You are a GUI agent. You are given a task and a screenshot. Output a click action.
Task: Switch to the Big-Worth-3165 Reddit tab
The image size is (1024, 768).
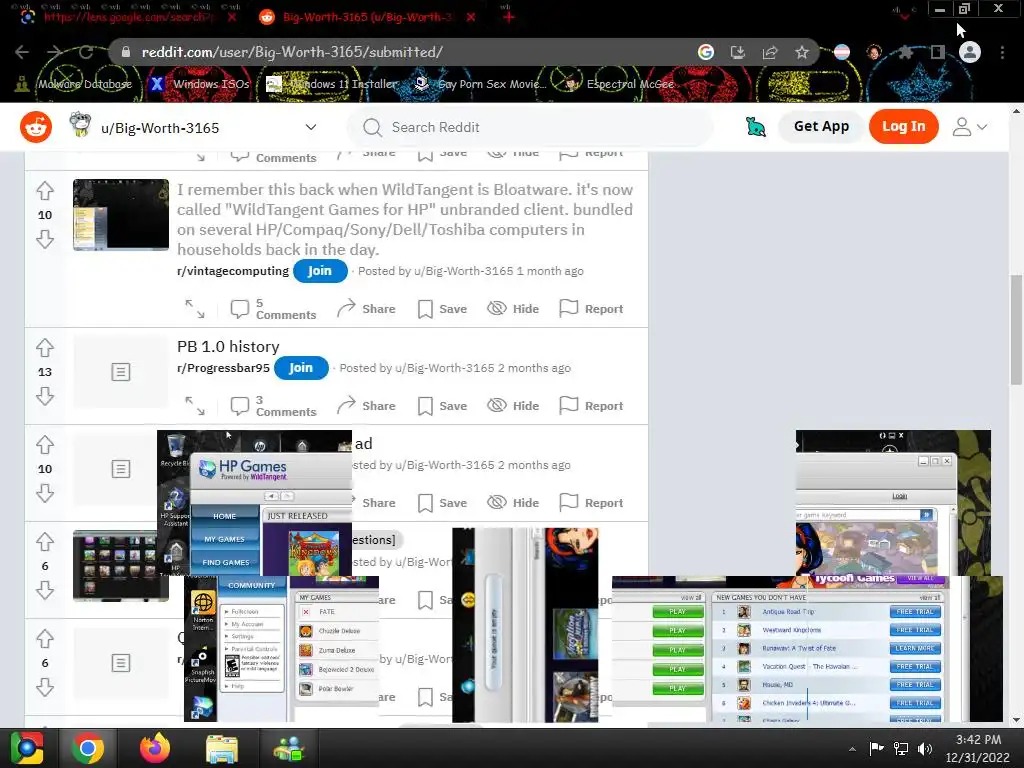pos(367,17)
